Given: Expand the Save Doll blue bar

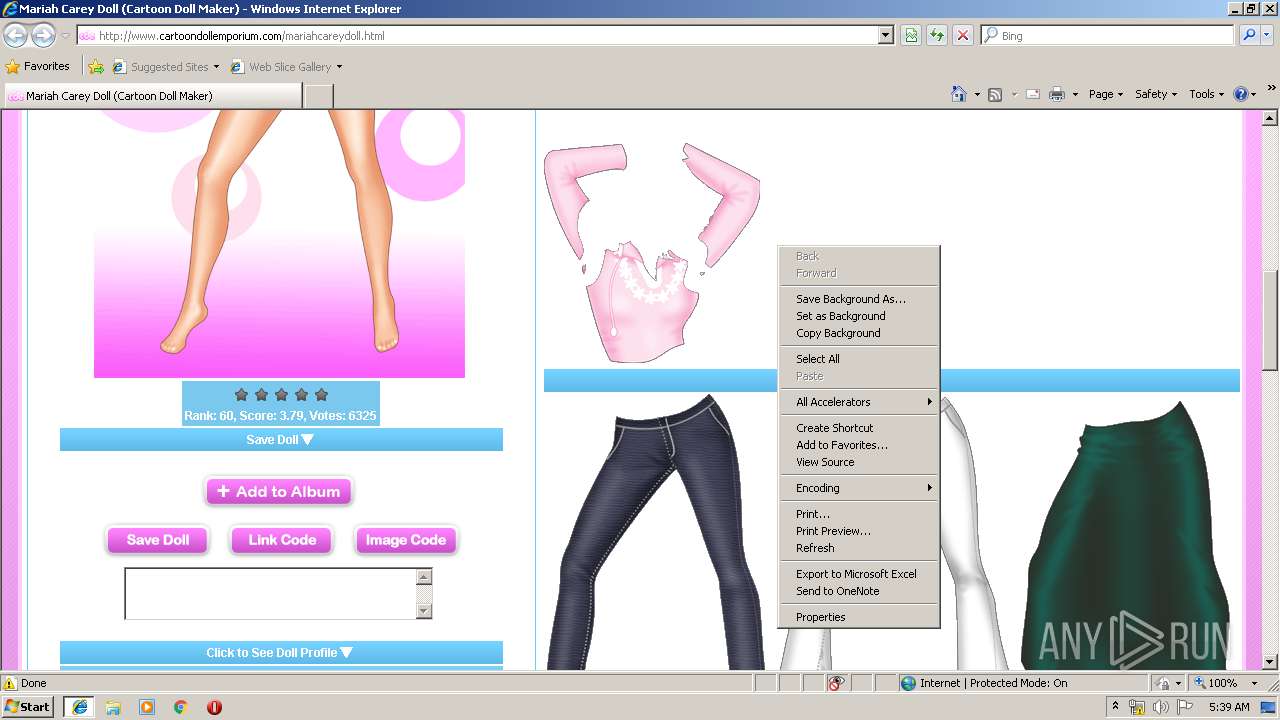Looking at the screenshot, I should [281, 440].
